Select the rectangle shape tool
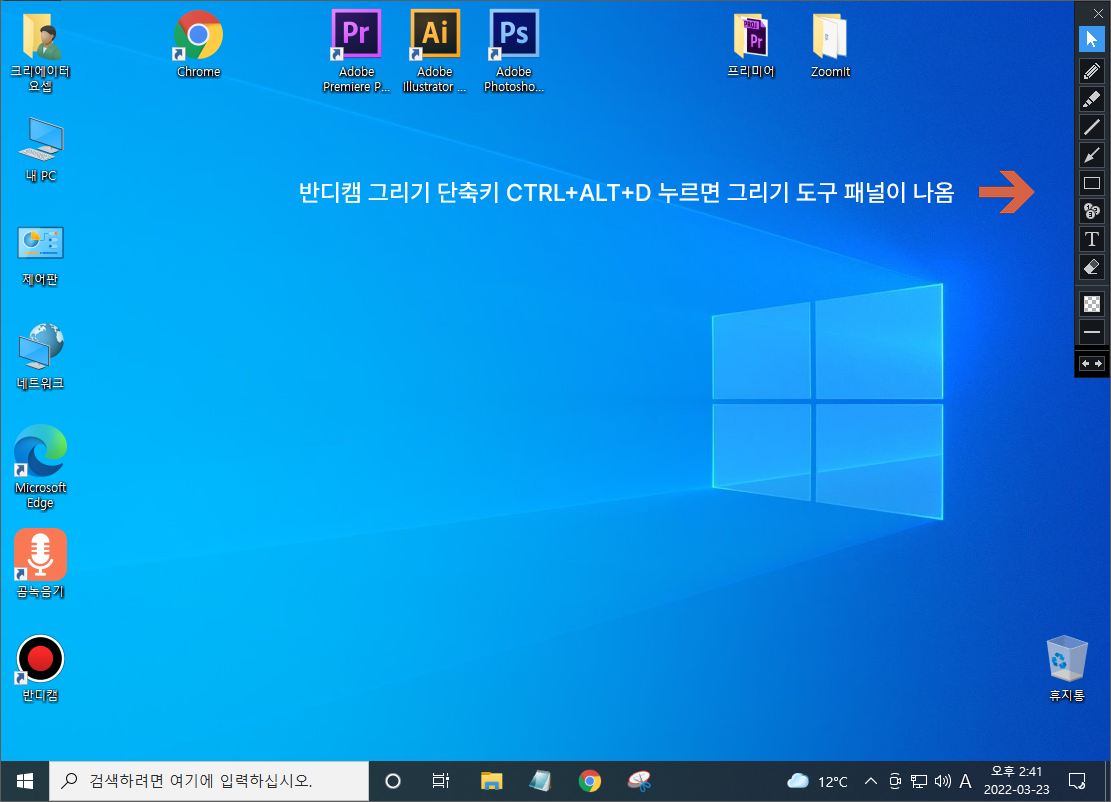Viewport: 1111px width, 802px height. (1092, 183)
